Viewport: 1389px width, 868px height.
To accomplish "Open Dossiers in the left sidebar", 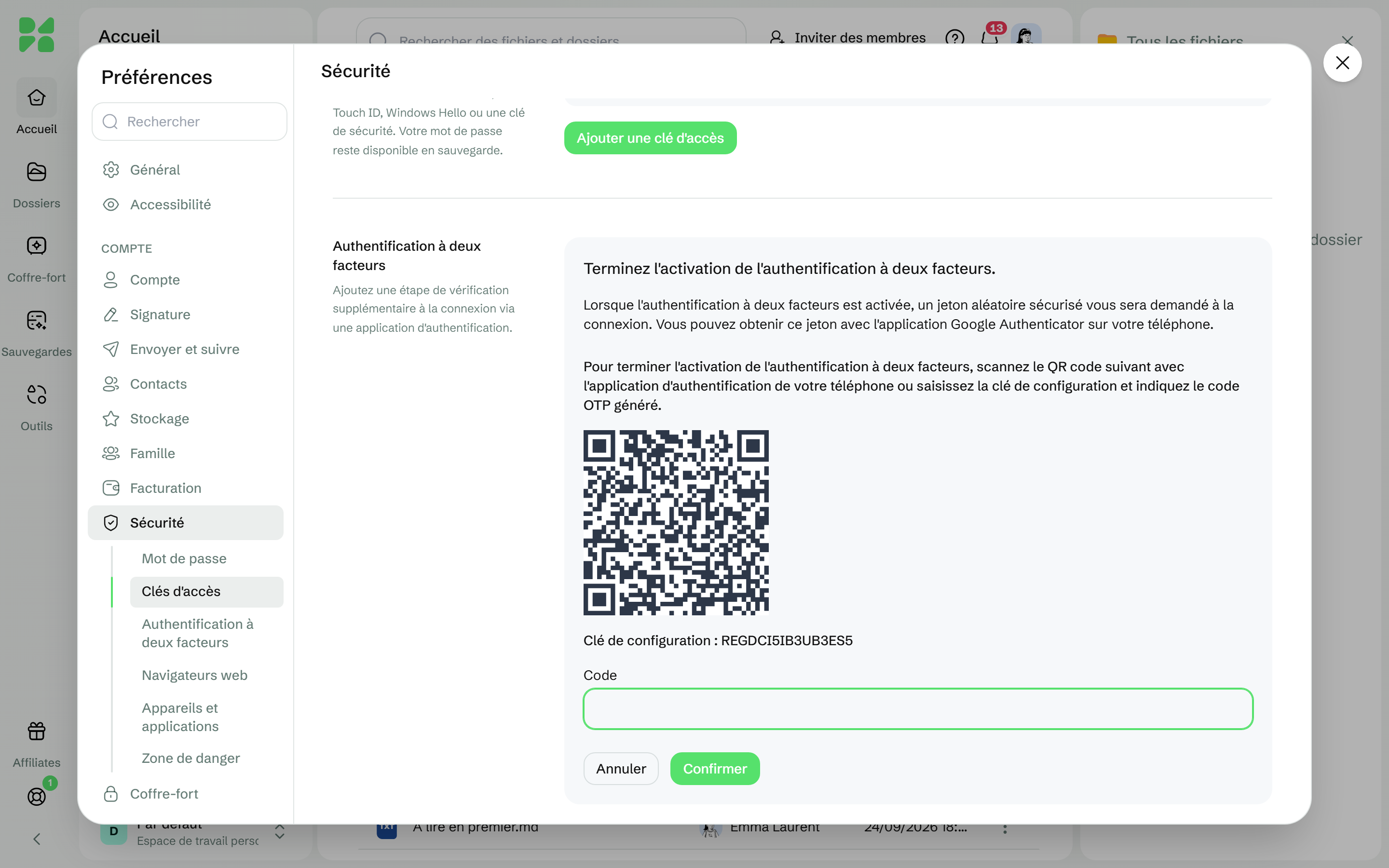I will click(36, 184).
